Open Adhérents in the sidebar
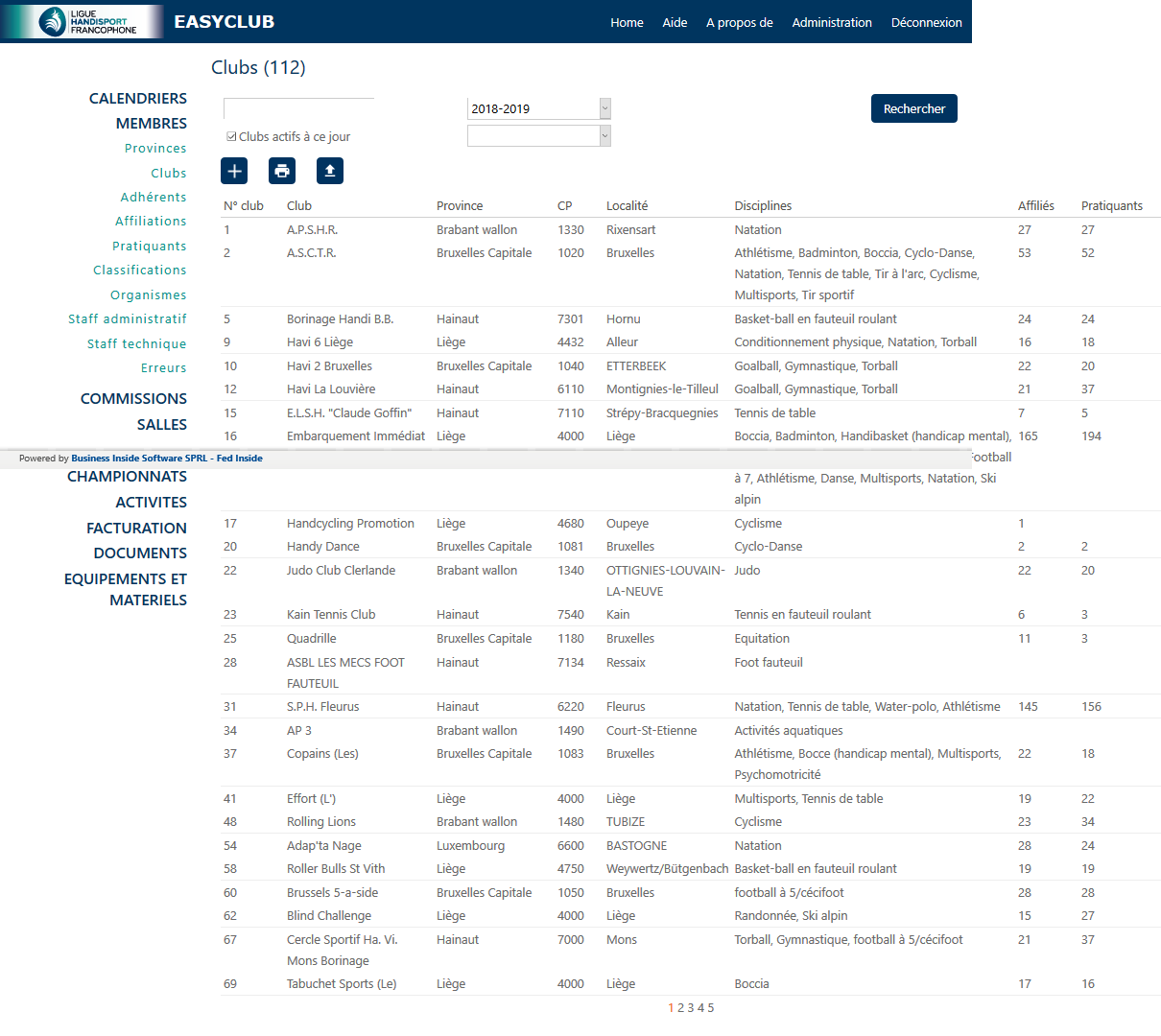The height and width of the screenshot is (1036, 1161). coord(154,197)
